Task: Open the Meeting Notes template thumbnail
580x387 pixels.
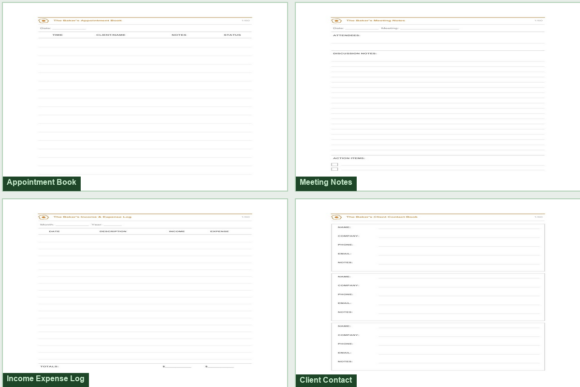Action: [438, 97]
